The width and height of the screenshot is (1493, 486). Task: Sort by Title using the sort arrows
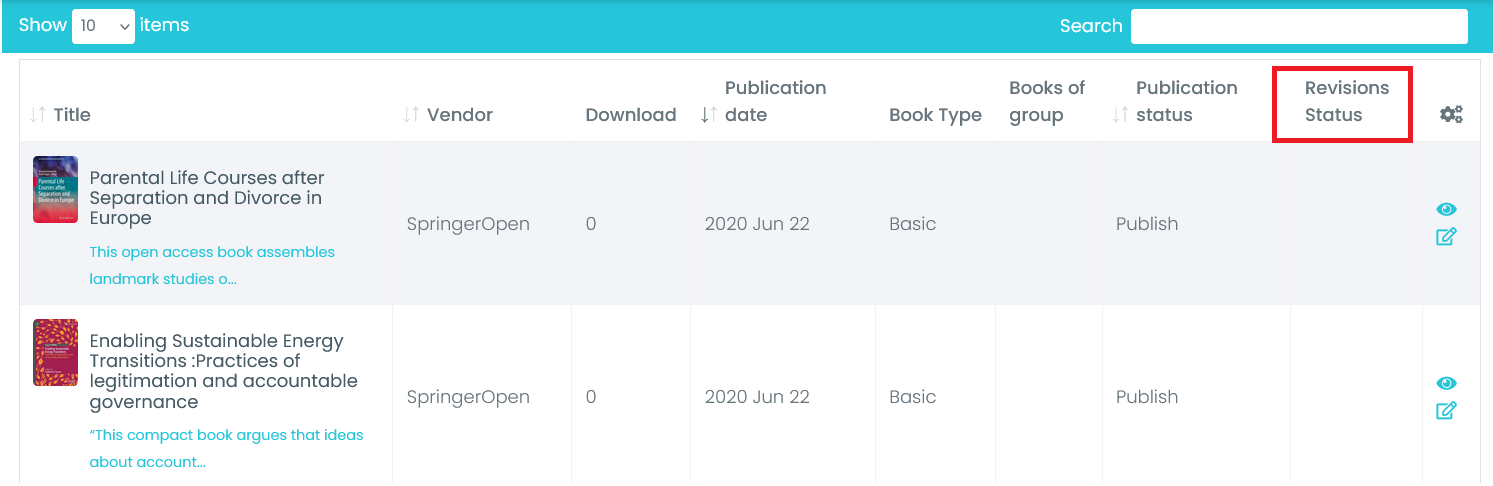pos(38,115)
